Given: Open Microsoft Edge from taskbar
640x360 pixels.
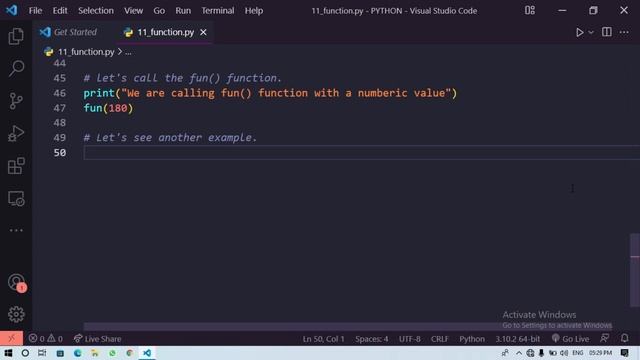Looking at the screenshot, I should click(x=78, y=353).
